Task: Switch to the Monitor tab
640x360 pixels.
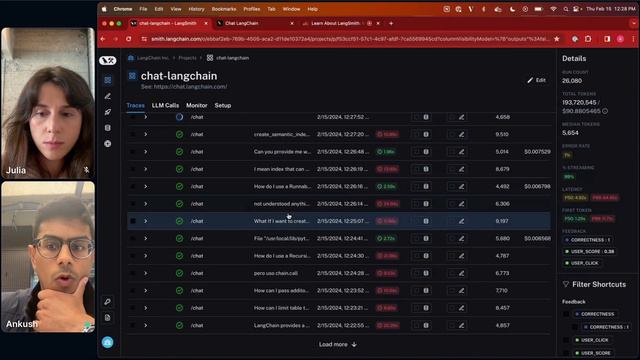Action: 197,105
